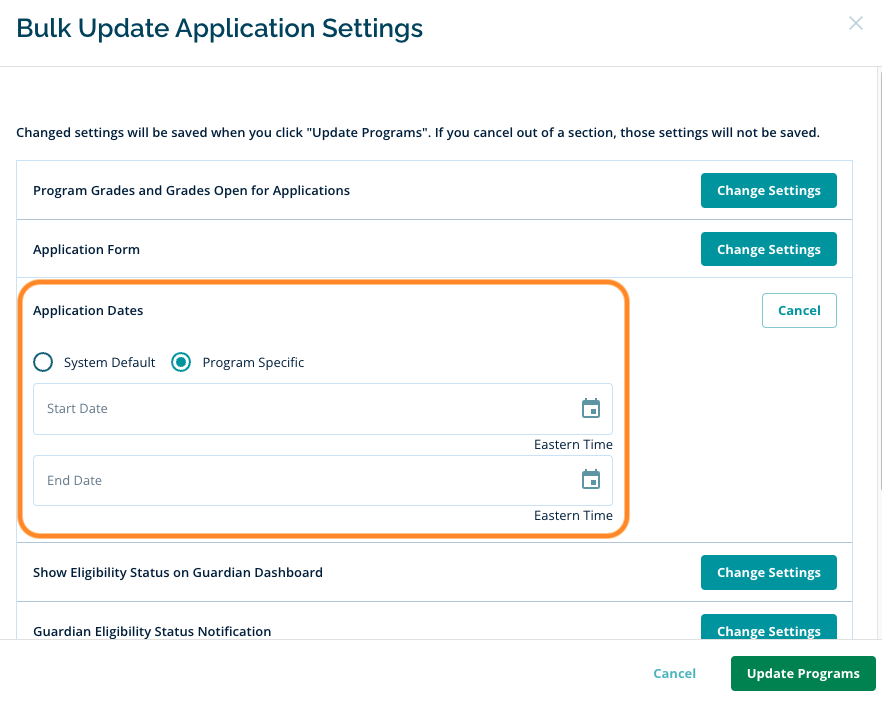Image resolution: width=882 pixels, height=703 pixels.
Task: Select the Program Grades and Grades Open label
Action: tap(191, 190)
